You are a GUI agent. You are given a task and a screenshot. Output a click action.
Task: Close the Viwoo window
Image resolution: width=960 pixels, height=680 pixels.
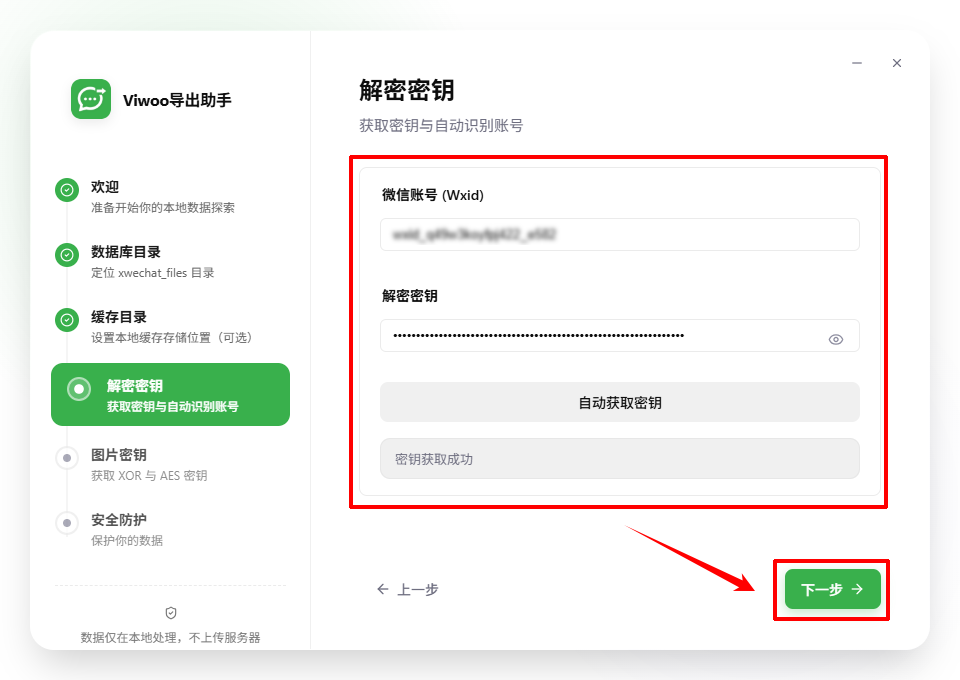(897, 63)
